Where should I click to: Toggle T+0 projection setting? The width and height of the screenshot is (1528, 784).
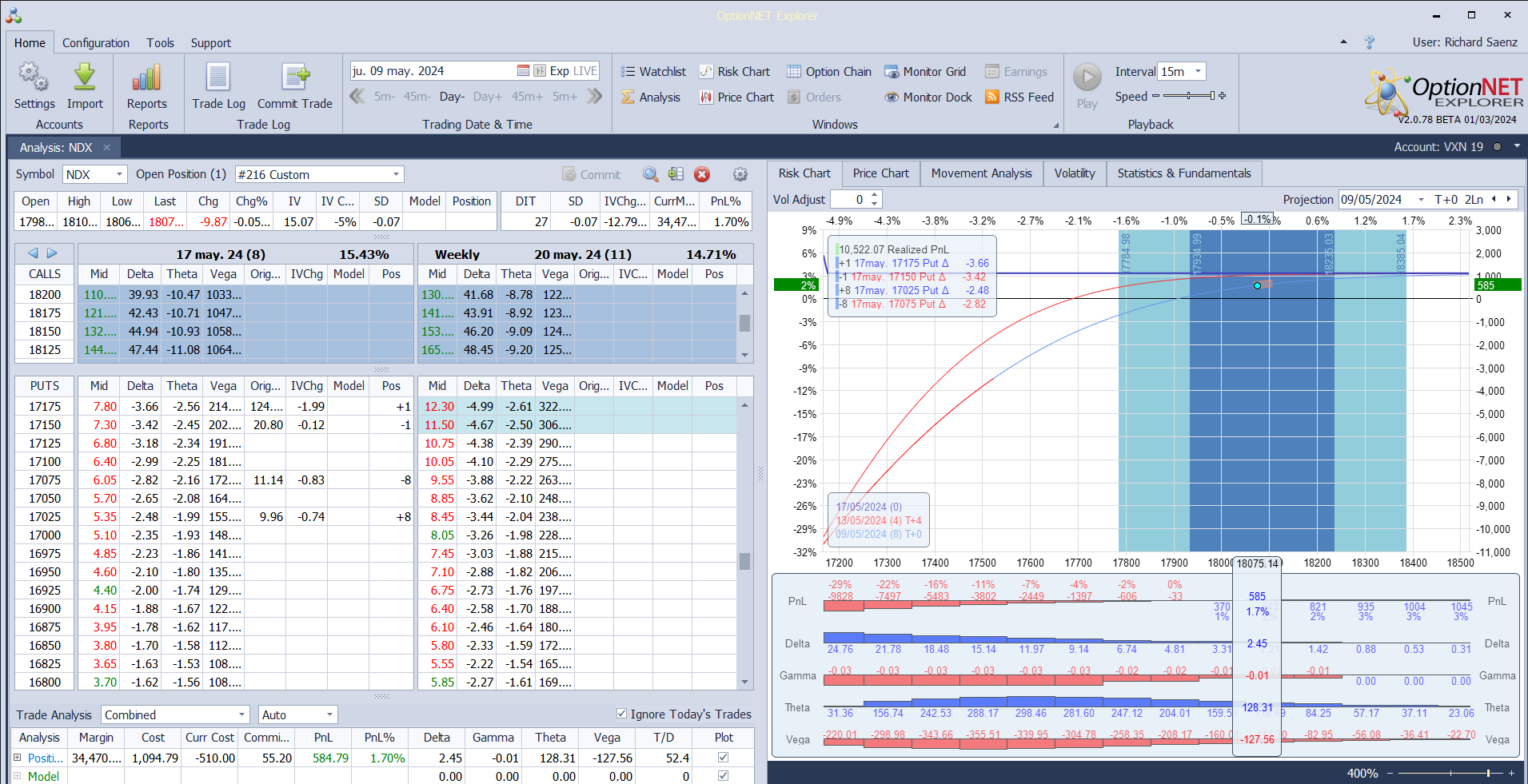(x=1446, y=199)
